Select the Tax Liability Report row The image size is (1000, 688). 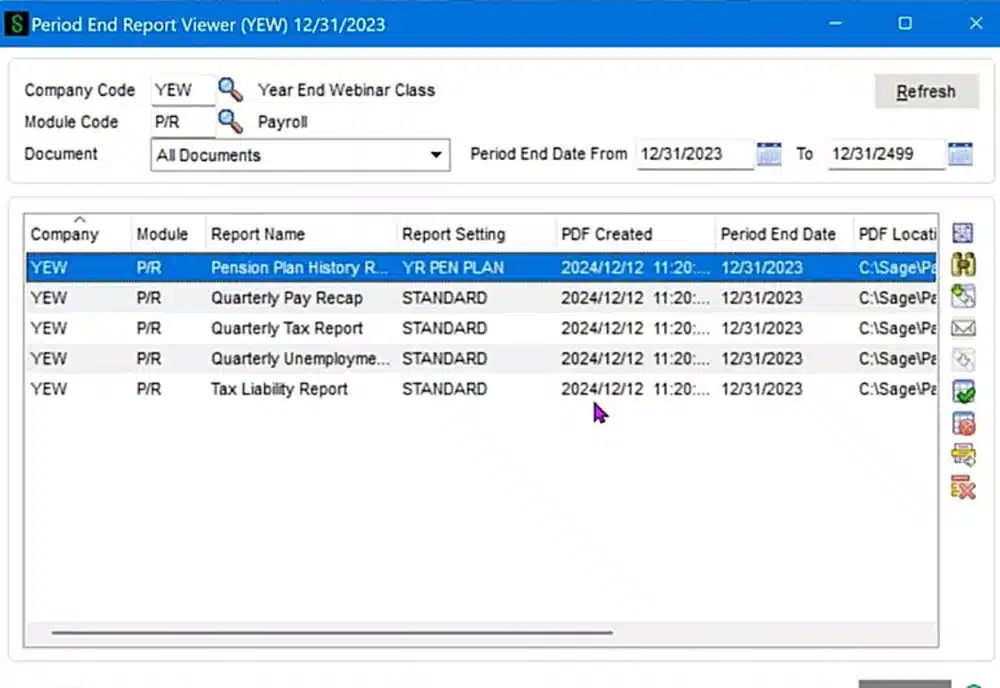(x=279, y=389)
